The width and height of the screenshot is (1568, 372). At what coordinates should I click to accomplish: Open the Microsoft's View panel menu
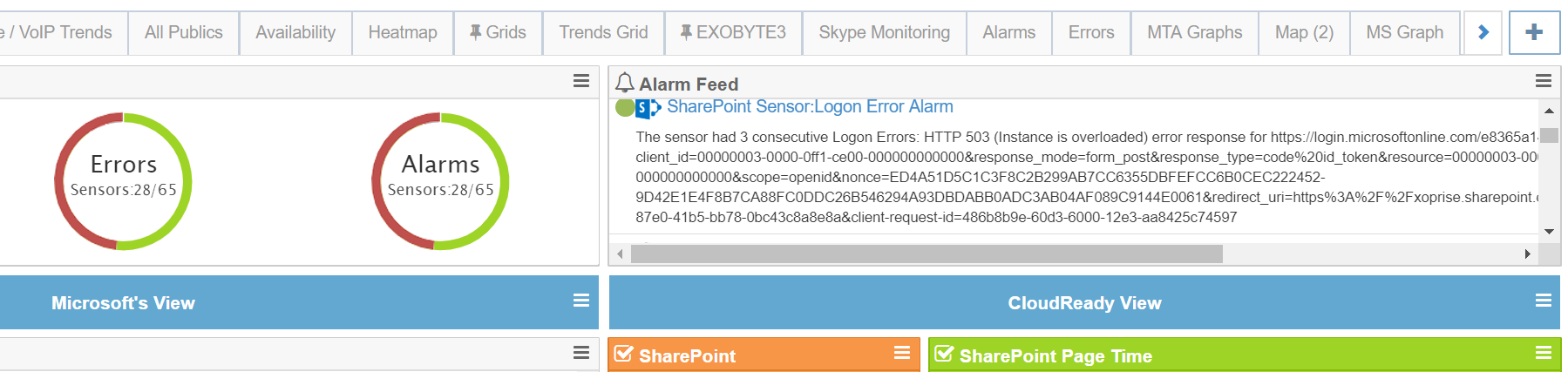[x=581, y=301]
